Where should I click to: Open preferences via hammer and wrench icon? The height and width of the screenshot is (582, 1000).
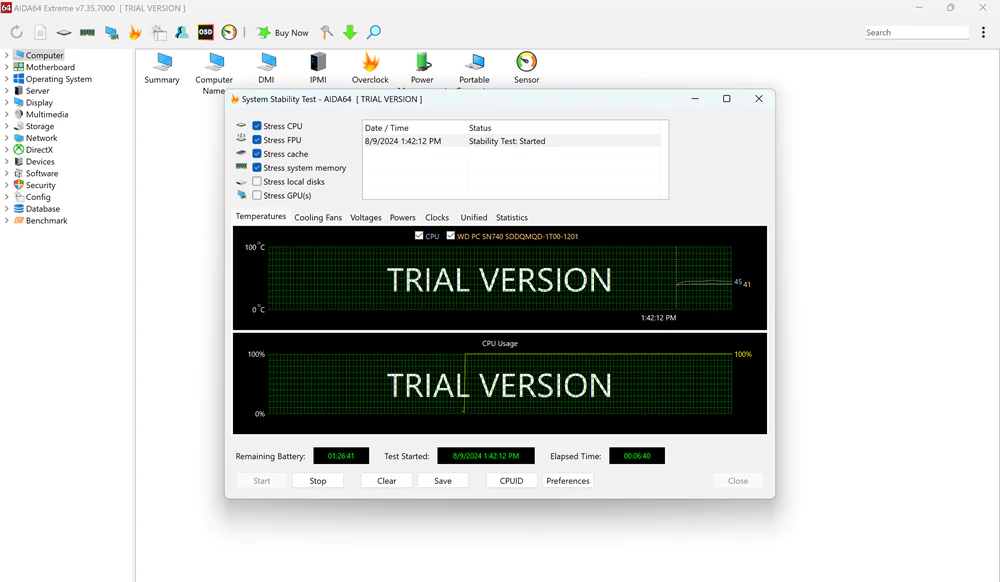pyautogui.click(x=327, y=32)
